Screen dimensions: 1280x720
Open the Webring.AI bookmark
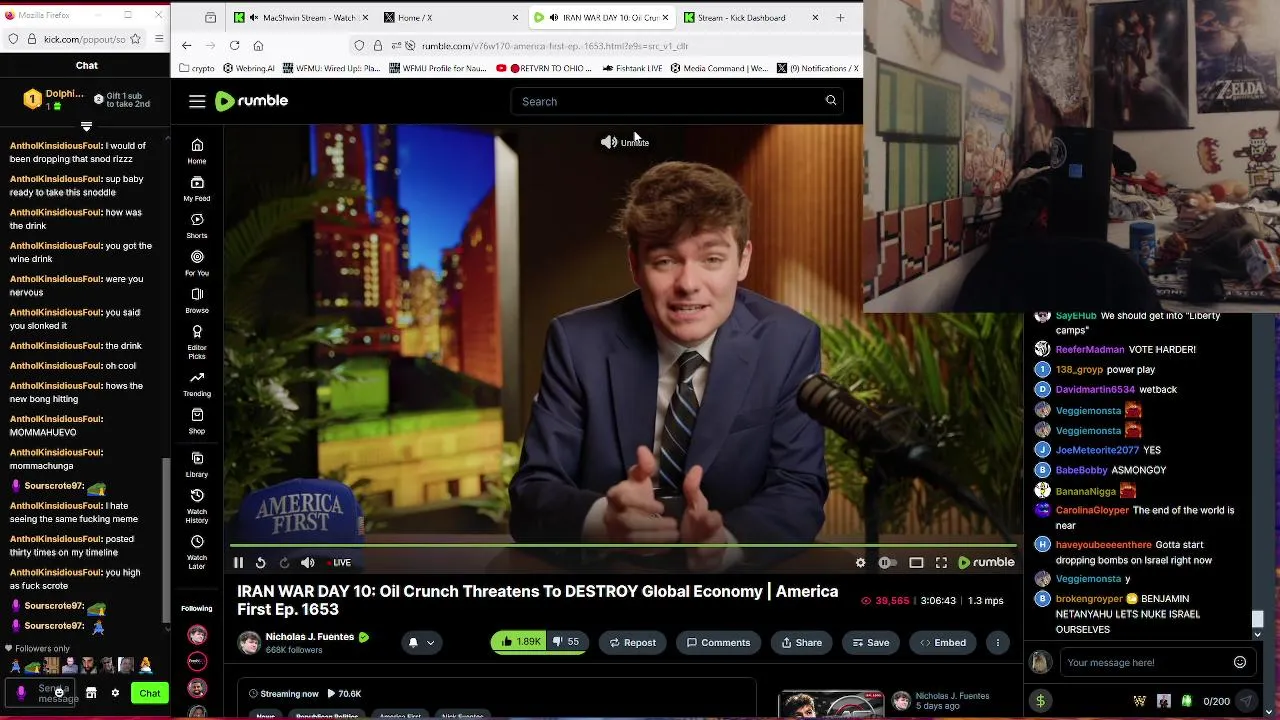pos(249,68)
